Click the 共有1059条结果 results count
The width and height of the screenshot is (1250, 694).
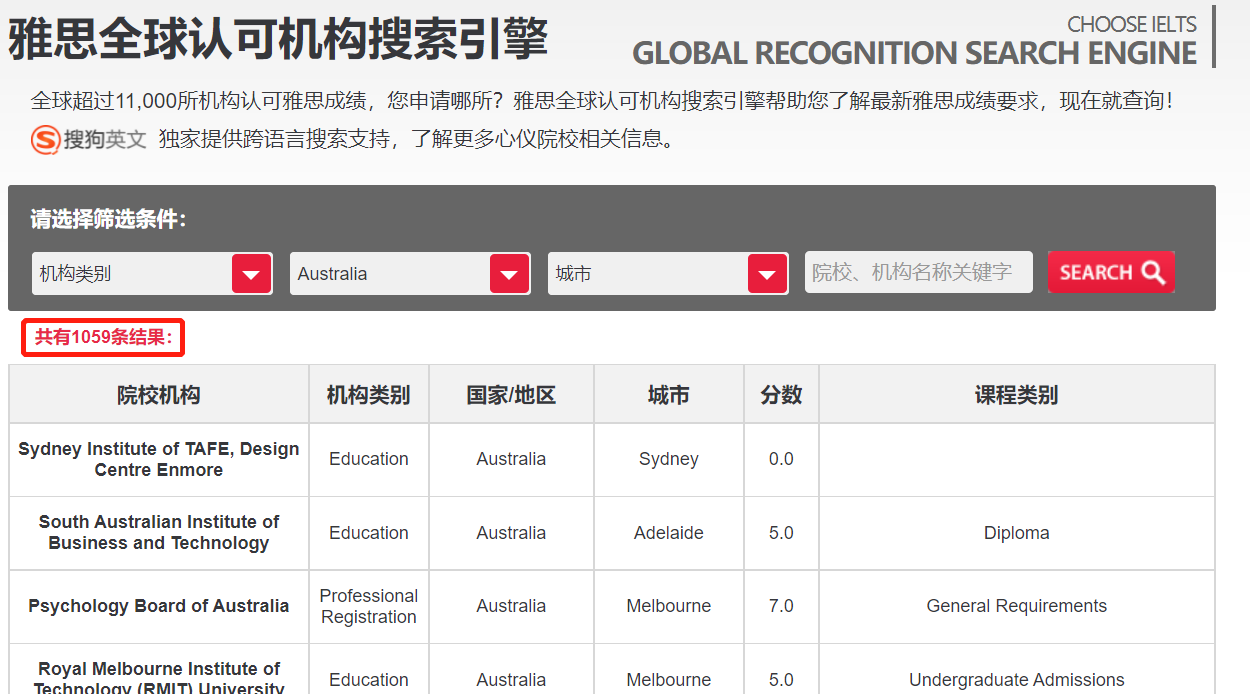[104, 337]
